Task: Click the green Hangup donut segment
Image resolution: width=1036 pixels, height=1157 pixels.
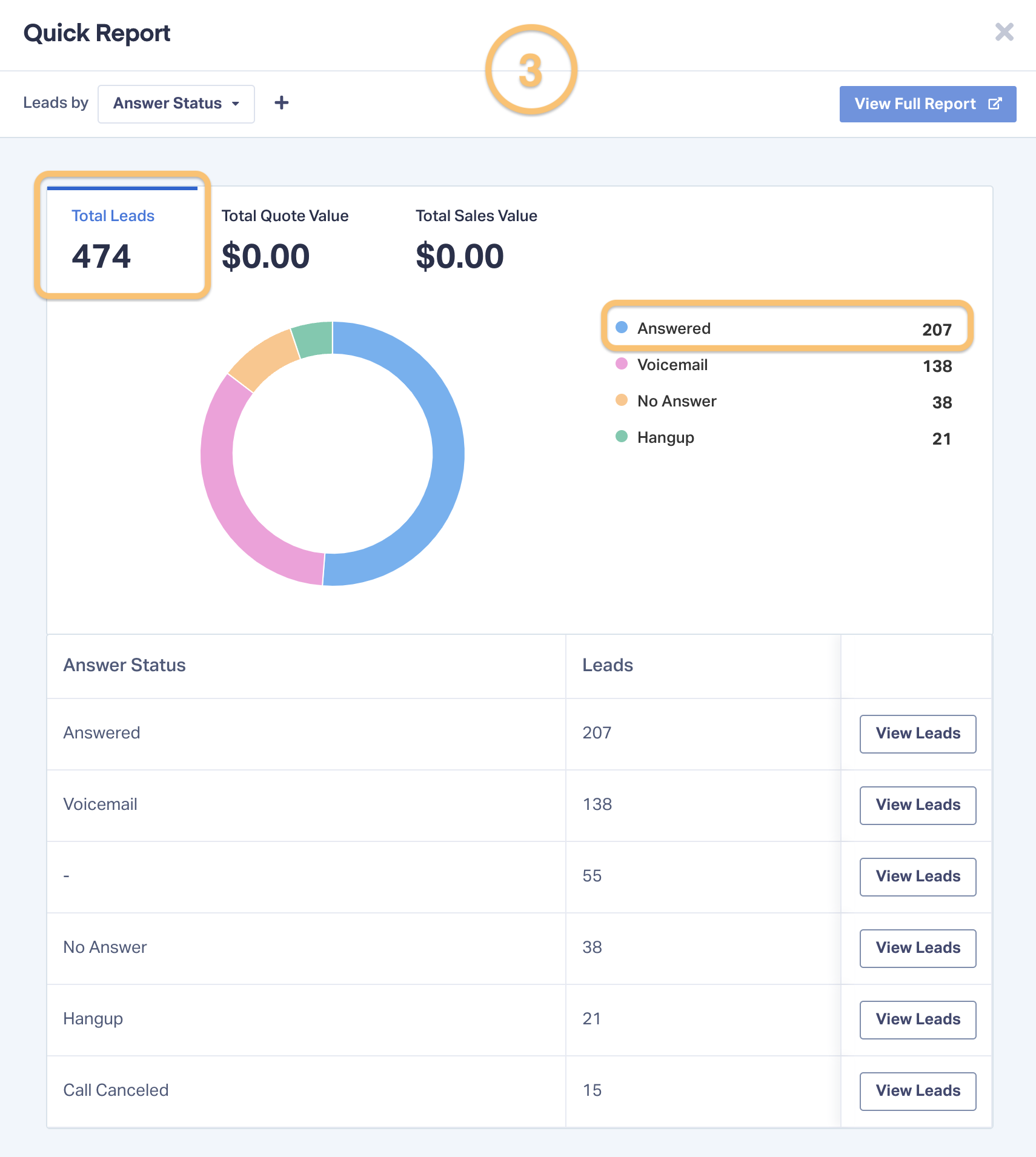Action: pos(313,339)
